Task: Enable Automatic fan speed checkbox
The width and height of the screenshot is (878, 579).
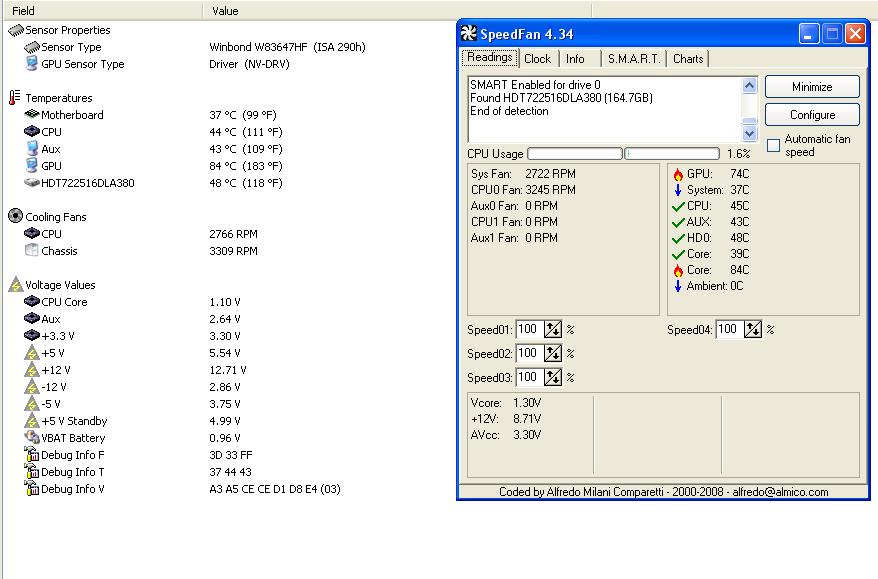Action: (x=773, y=146)
